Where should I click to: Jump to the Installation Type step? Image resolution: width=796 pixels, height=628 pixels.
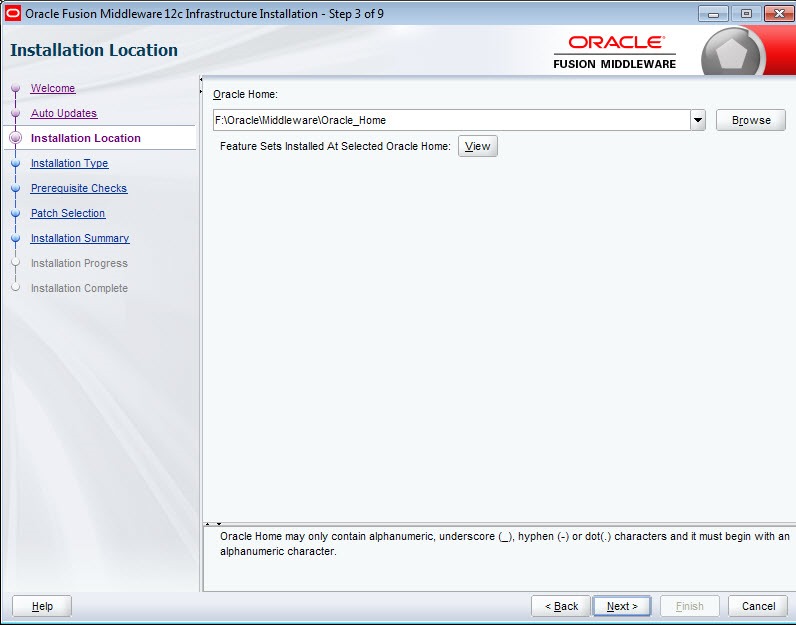(x=70, y=163)
